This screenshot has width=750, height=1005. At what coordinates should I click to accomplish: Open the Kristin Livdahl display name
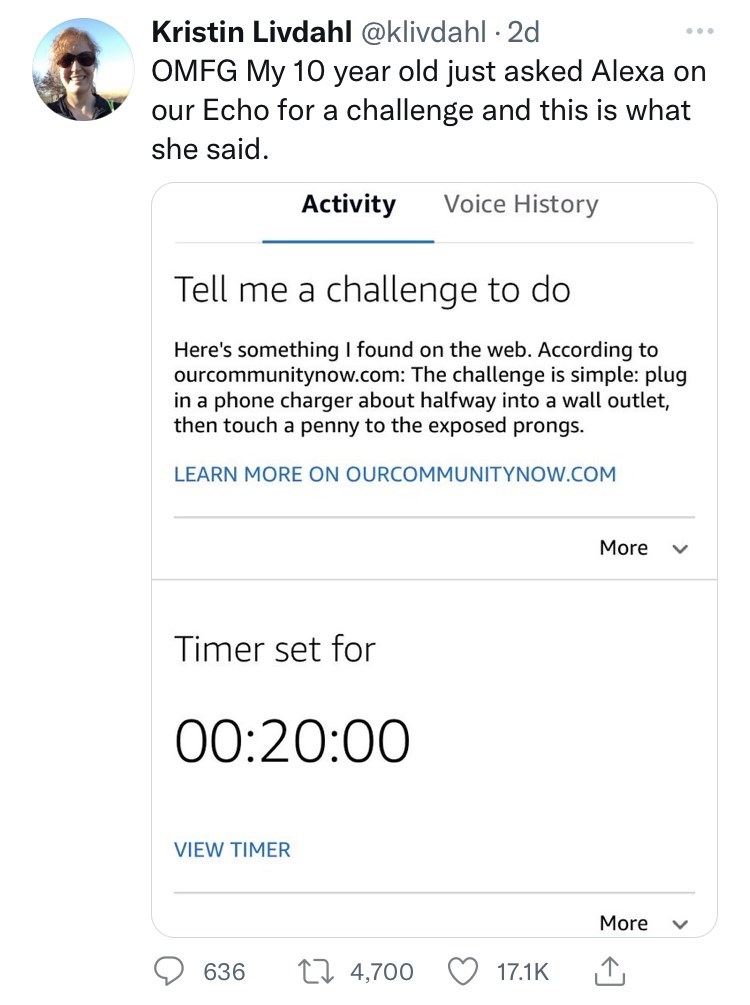point(248,33)
